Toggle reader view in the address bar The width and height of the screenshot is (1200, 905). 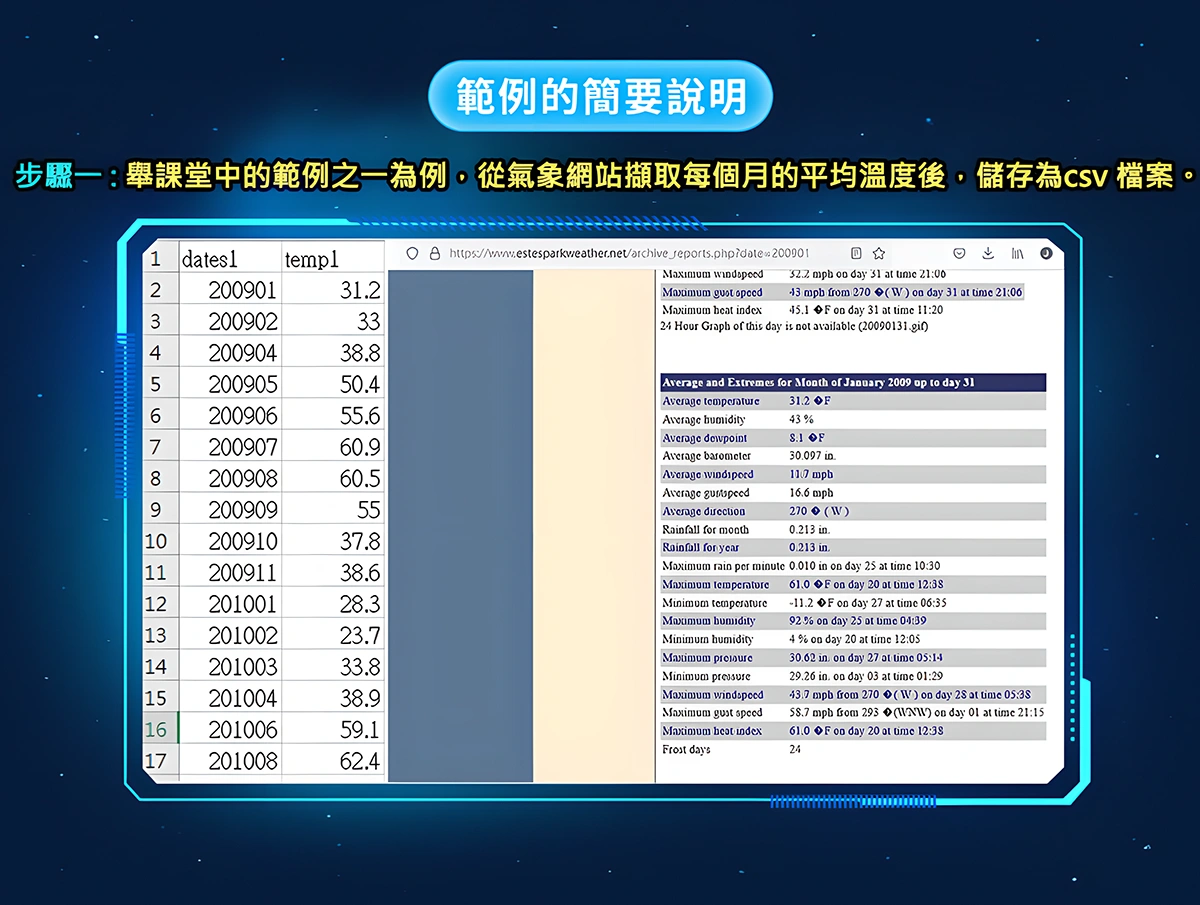coord(856,254)
